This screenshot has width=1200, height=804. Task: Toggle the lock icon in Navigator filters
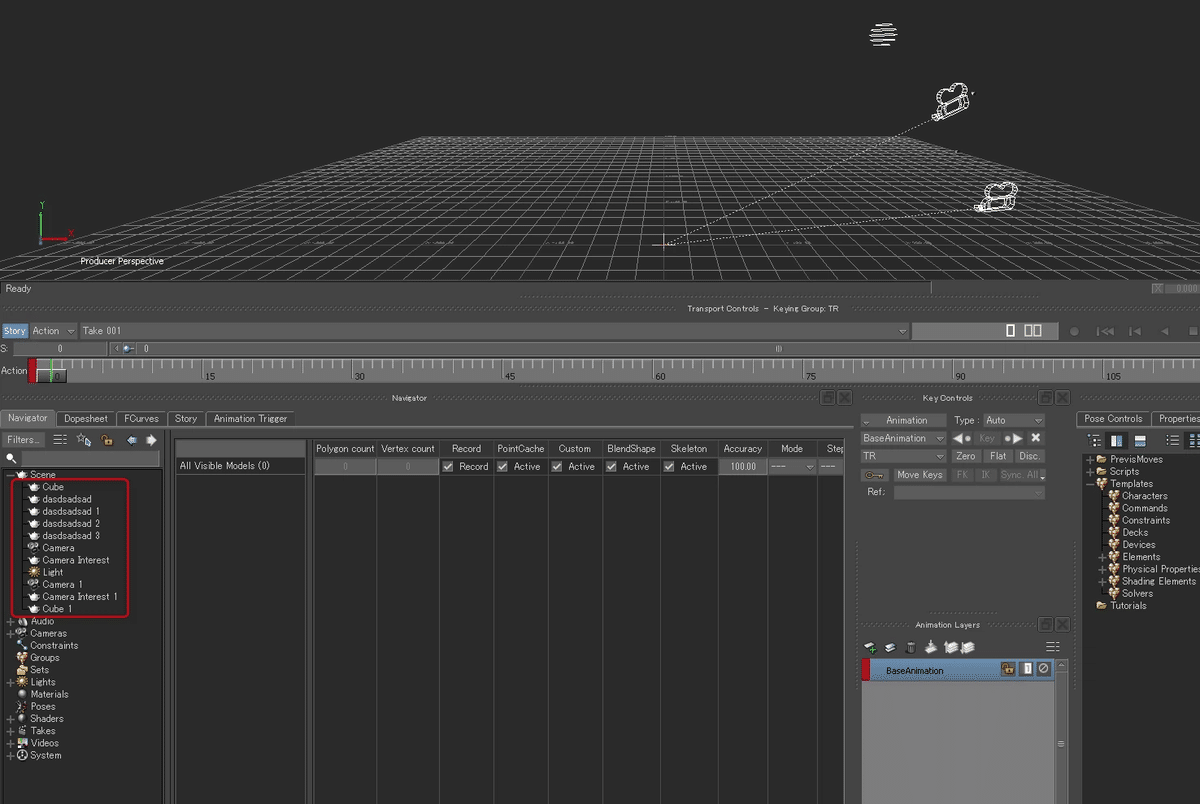(106, 440)
